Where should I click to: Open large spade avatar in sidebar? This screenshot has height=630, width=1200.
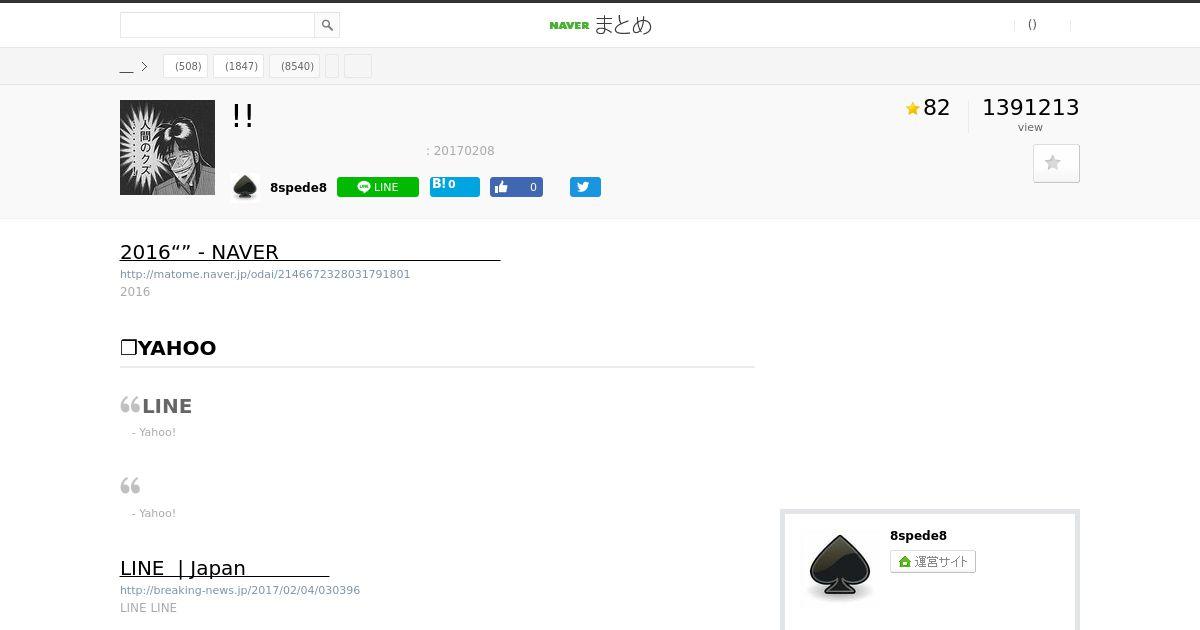click(839, 567)
